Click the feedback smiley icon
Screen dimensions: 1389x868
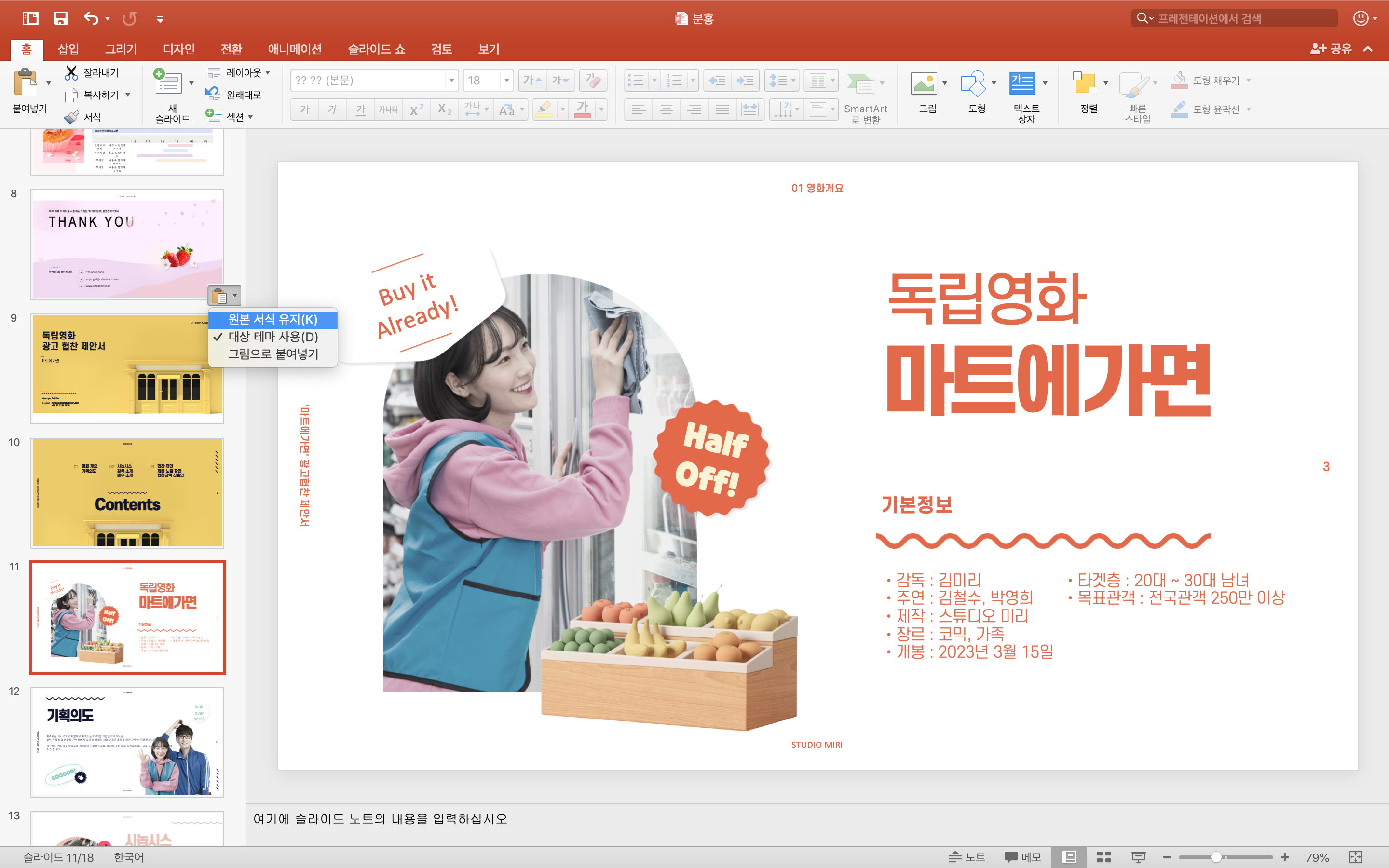[1361, 18]
